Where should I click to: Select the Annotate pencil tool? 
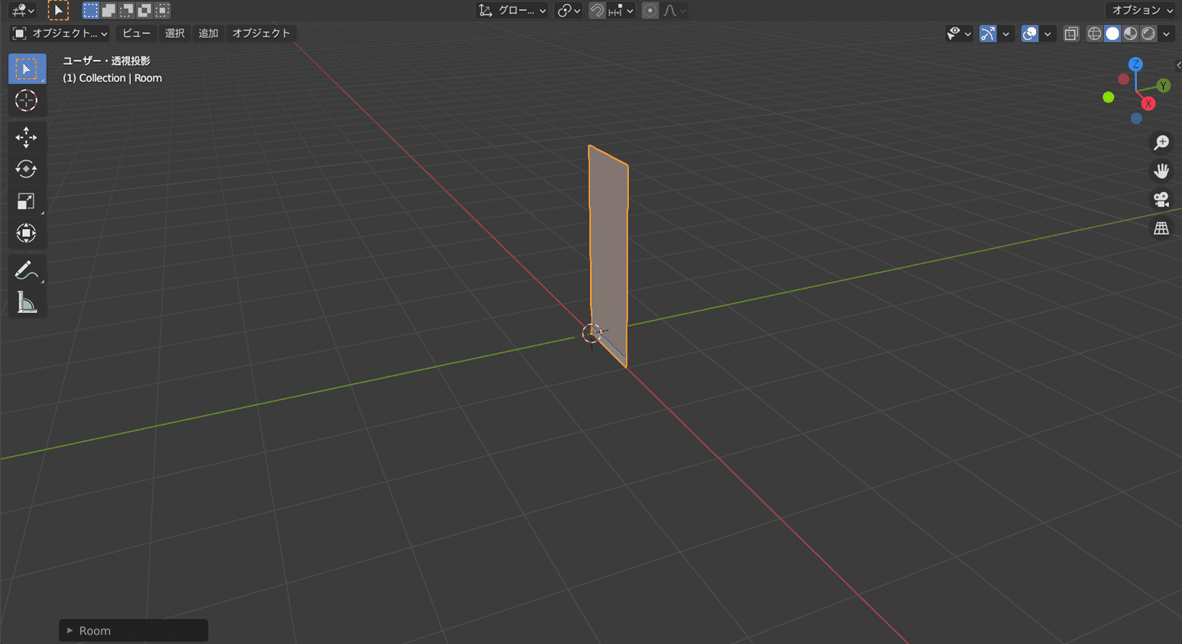(x=26, y=270)
